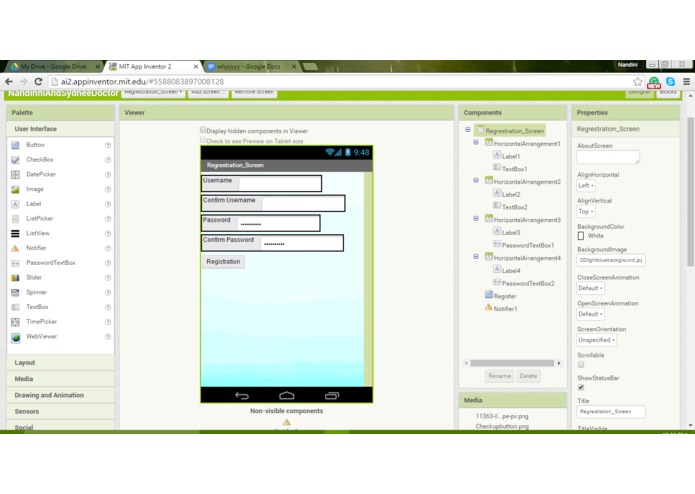
Task: Click the AboutScreen text area
Action: pos(608,157)
